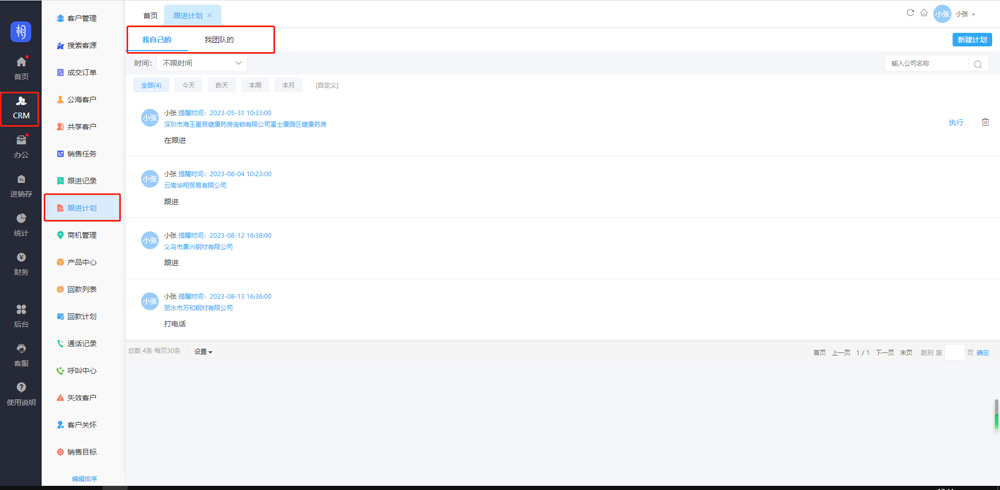Click the magnifier search icon
Screen dimensions: 1000x490
(x=977, y=64)
